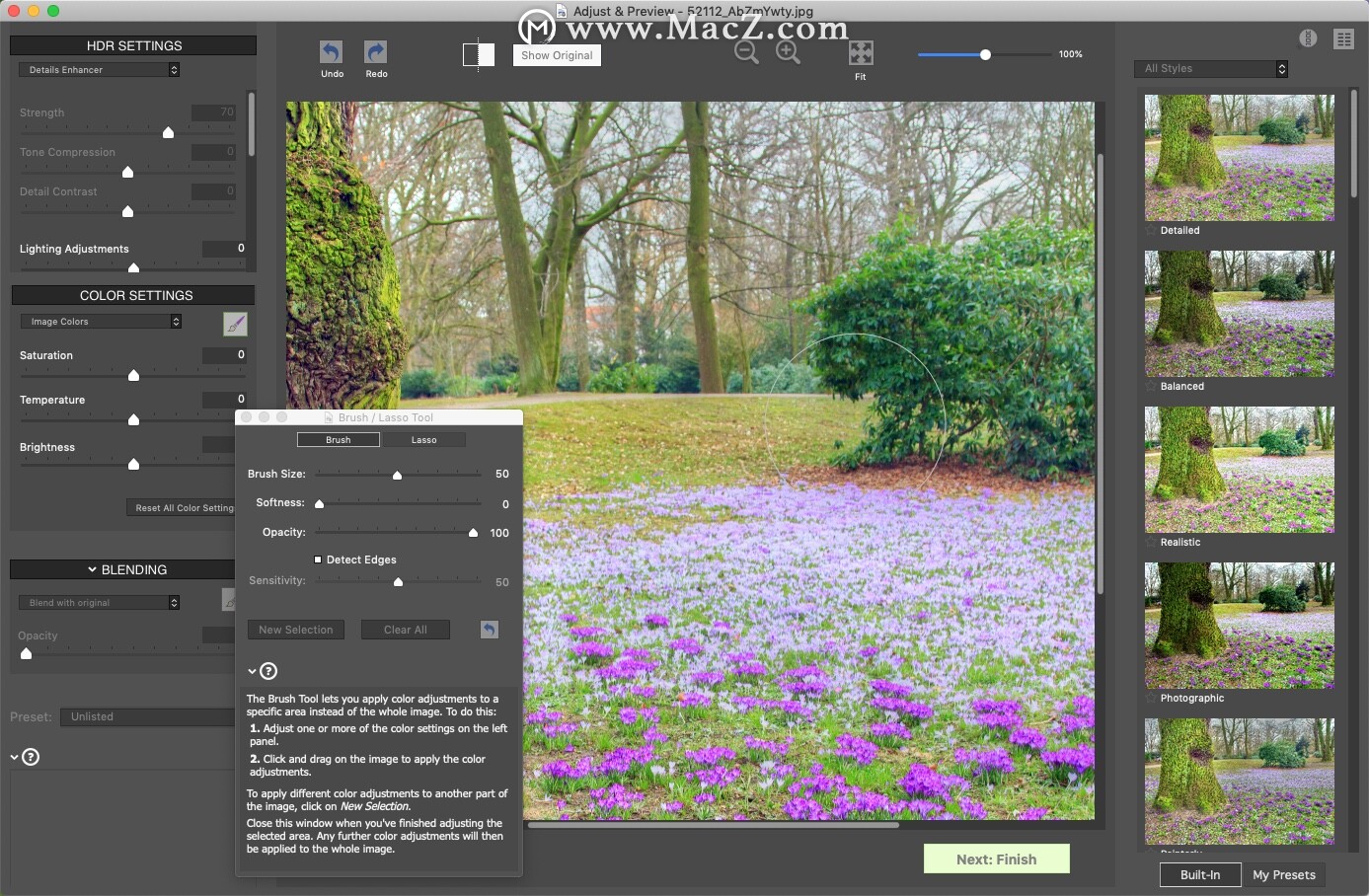Select the Balanced preset thumbnail
The image size is (1369, 896).
point(1240,314)
